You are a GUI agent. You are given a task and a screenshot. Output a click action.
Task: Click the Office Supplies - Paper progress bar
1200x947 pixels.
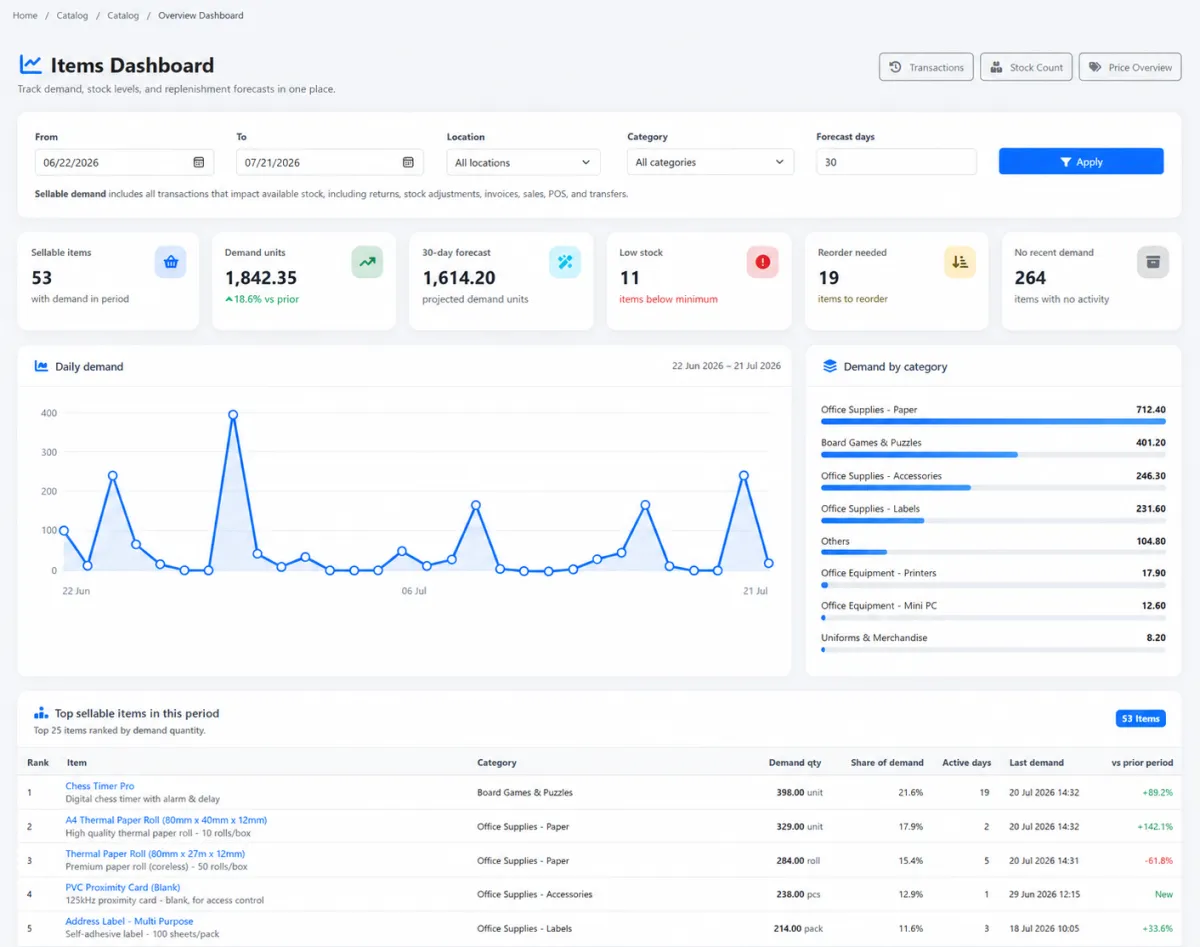tap(993, 422)
